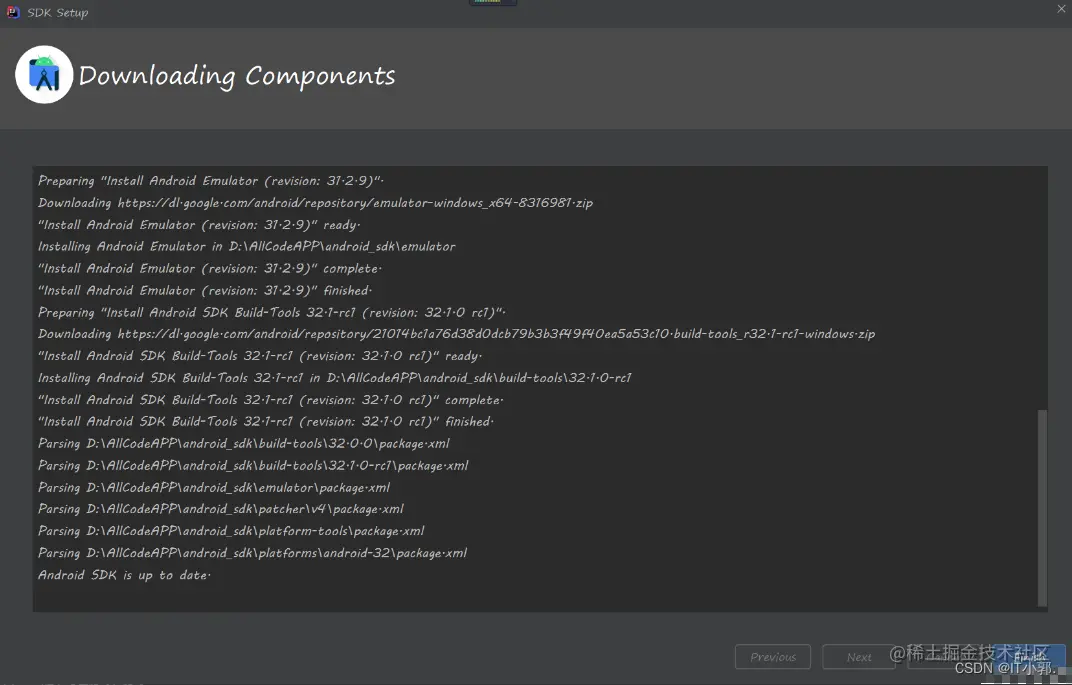Click the log panel vertical scrollbar thumb
Image resolution: width=1072 pixels, height=685 pixels.
tap(1042, 507)
